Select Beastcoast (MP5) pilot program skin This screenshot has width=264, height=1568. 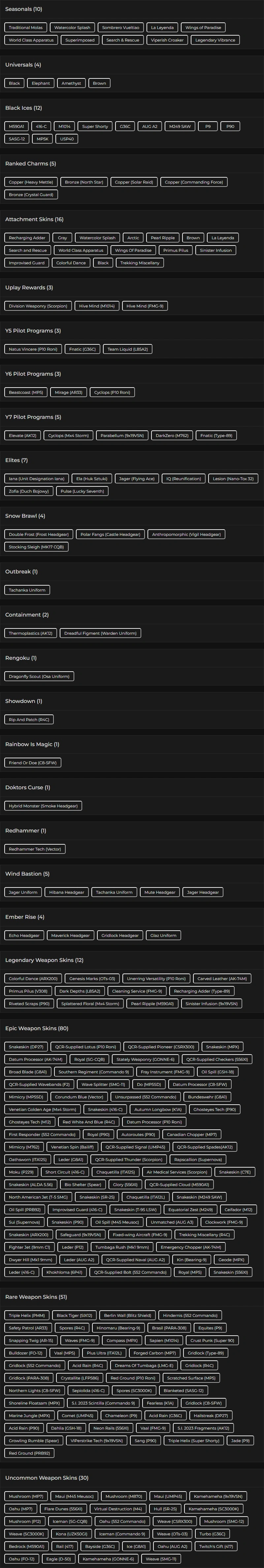coord(26,392)
